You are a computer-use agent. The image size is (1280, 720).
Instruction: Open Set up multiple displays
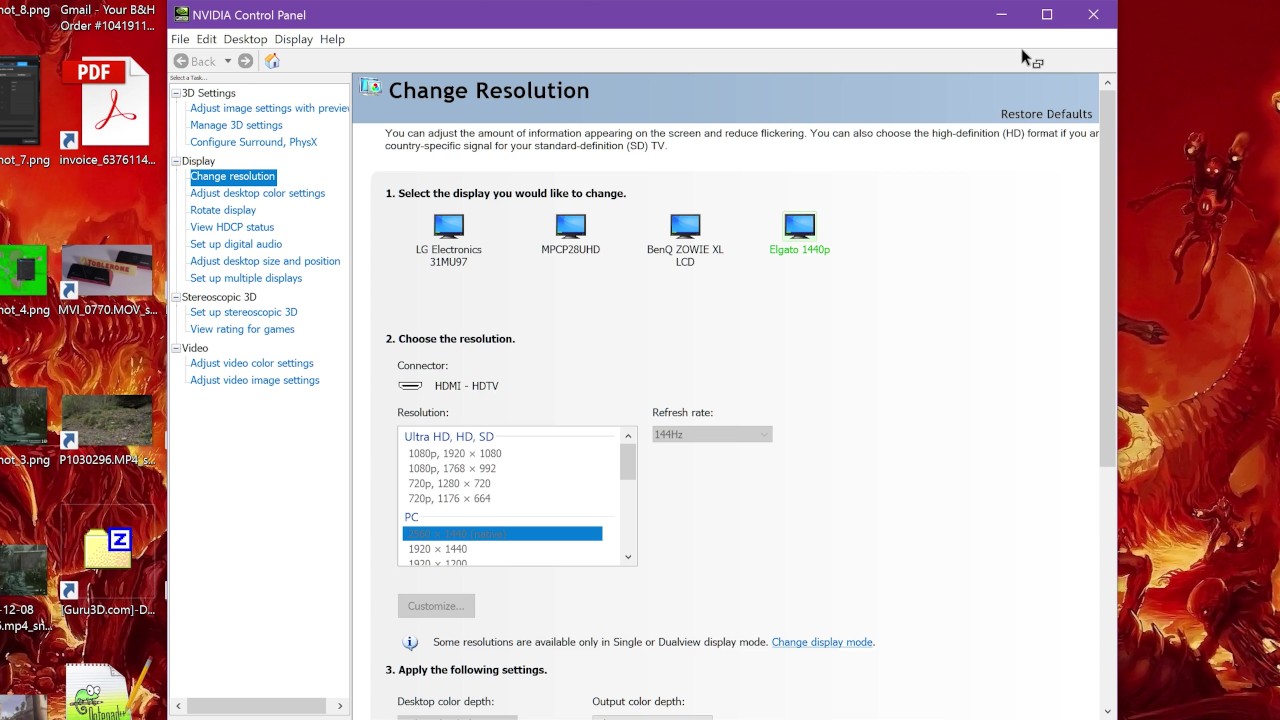pos(246,278)
